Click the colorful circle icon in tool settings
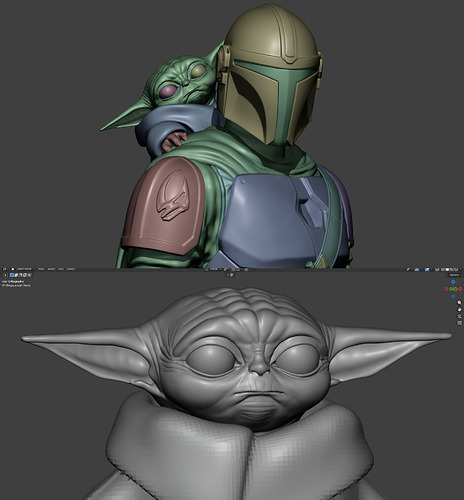Image resolution: width=464 pixels, height=500 pixels. tap(231, 275)
